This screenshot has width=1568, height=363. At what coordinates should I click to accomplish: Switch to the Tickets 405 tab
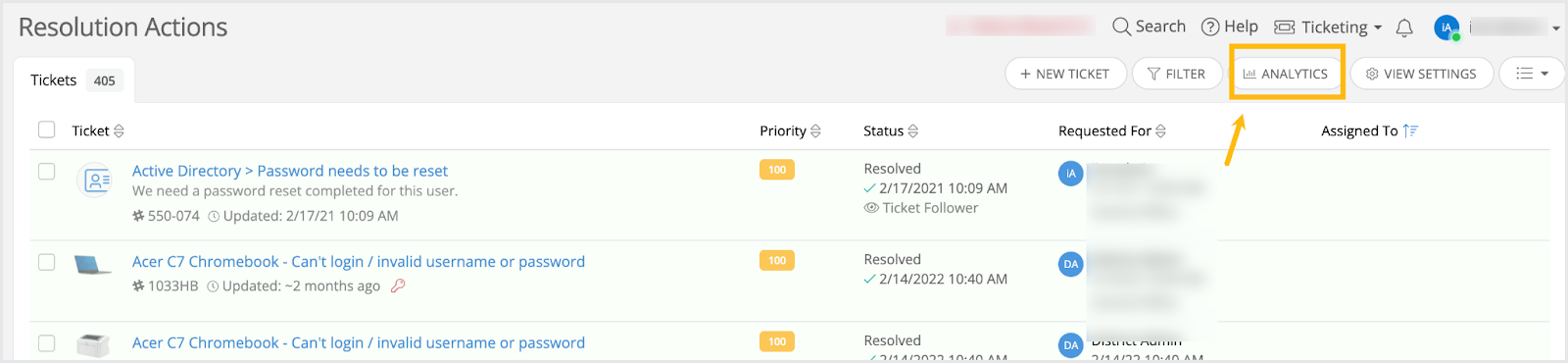(x=73, y=80)
